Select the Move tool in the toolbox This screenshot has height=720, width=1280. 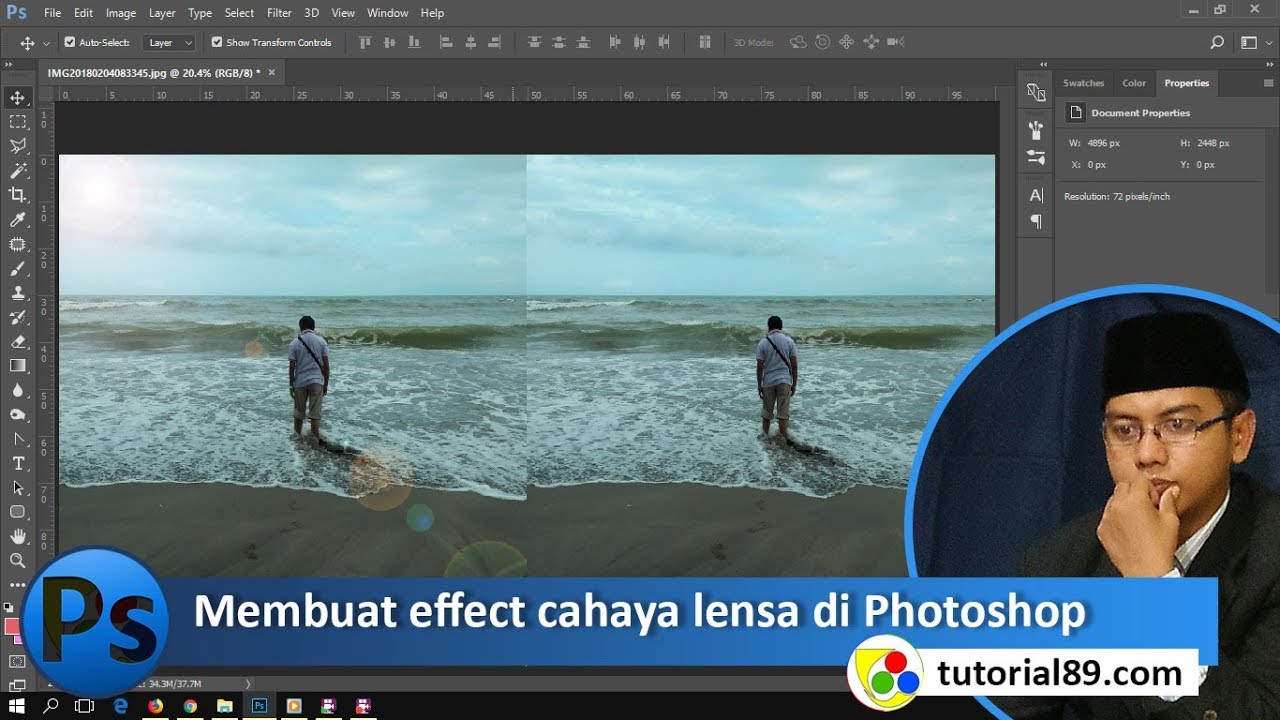tap(18, 97)
